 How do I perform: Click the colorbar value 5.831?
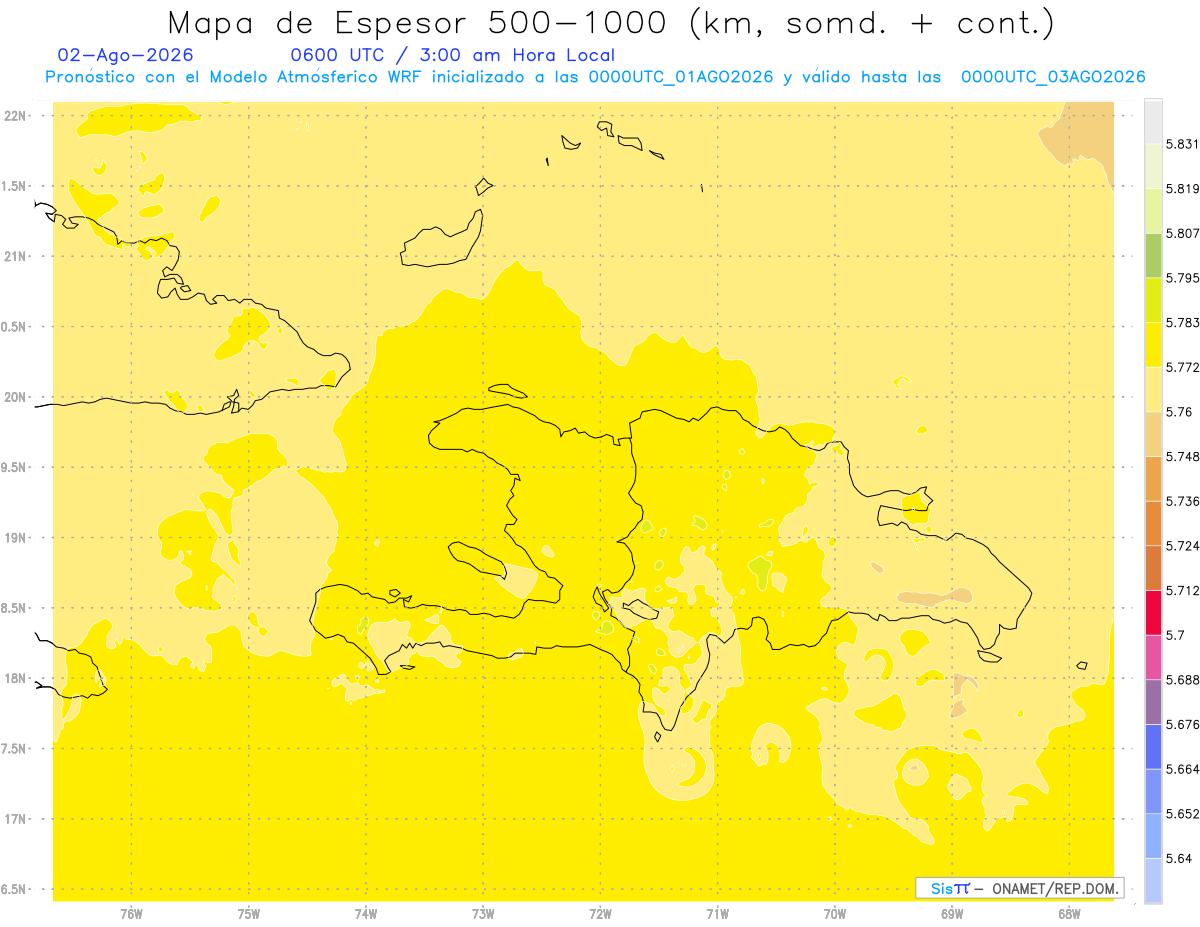1182,144
